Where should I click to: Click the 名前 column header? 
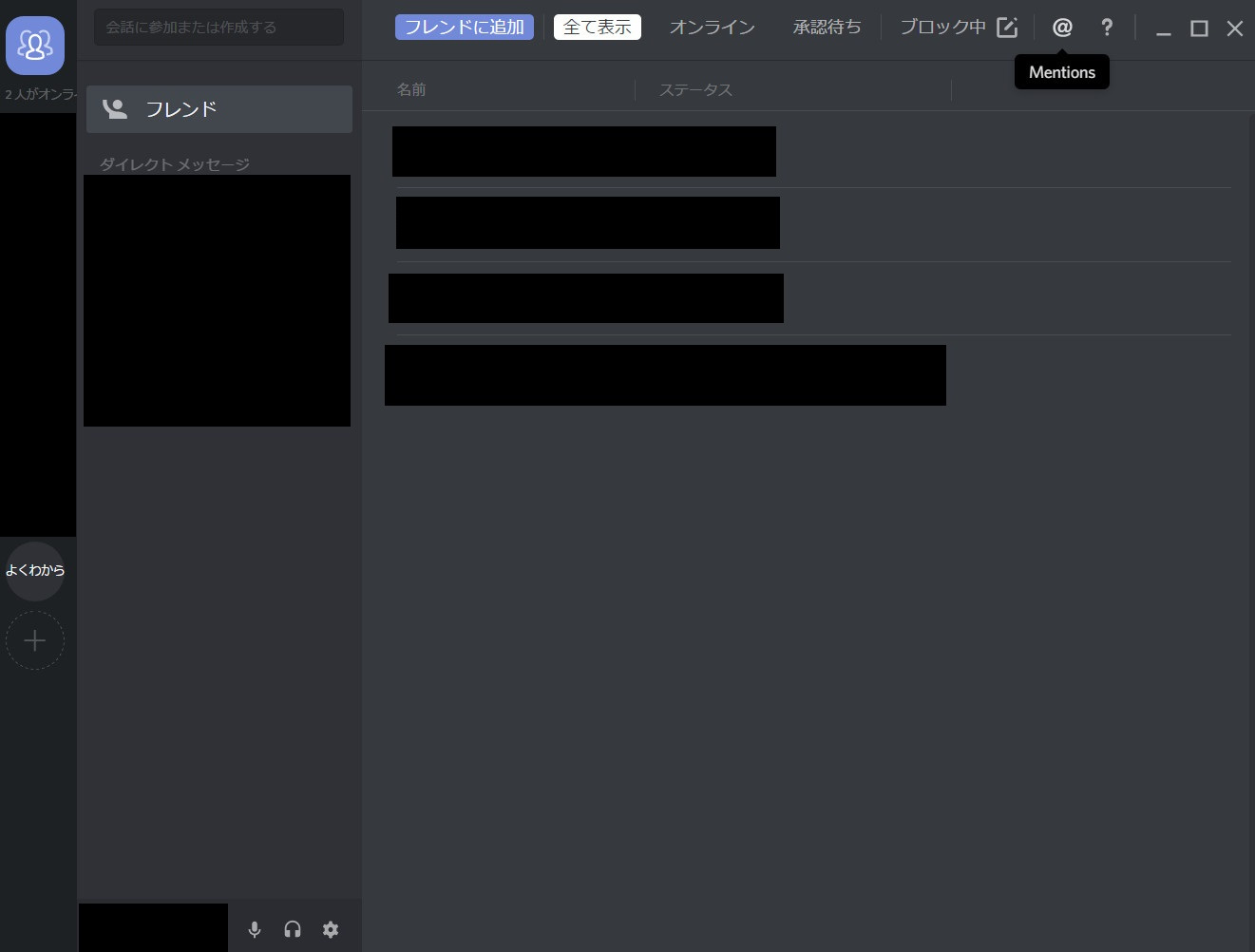[x=411, y=89]
